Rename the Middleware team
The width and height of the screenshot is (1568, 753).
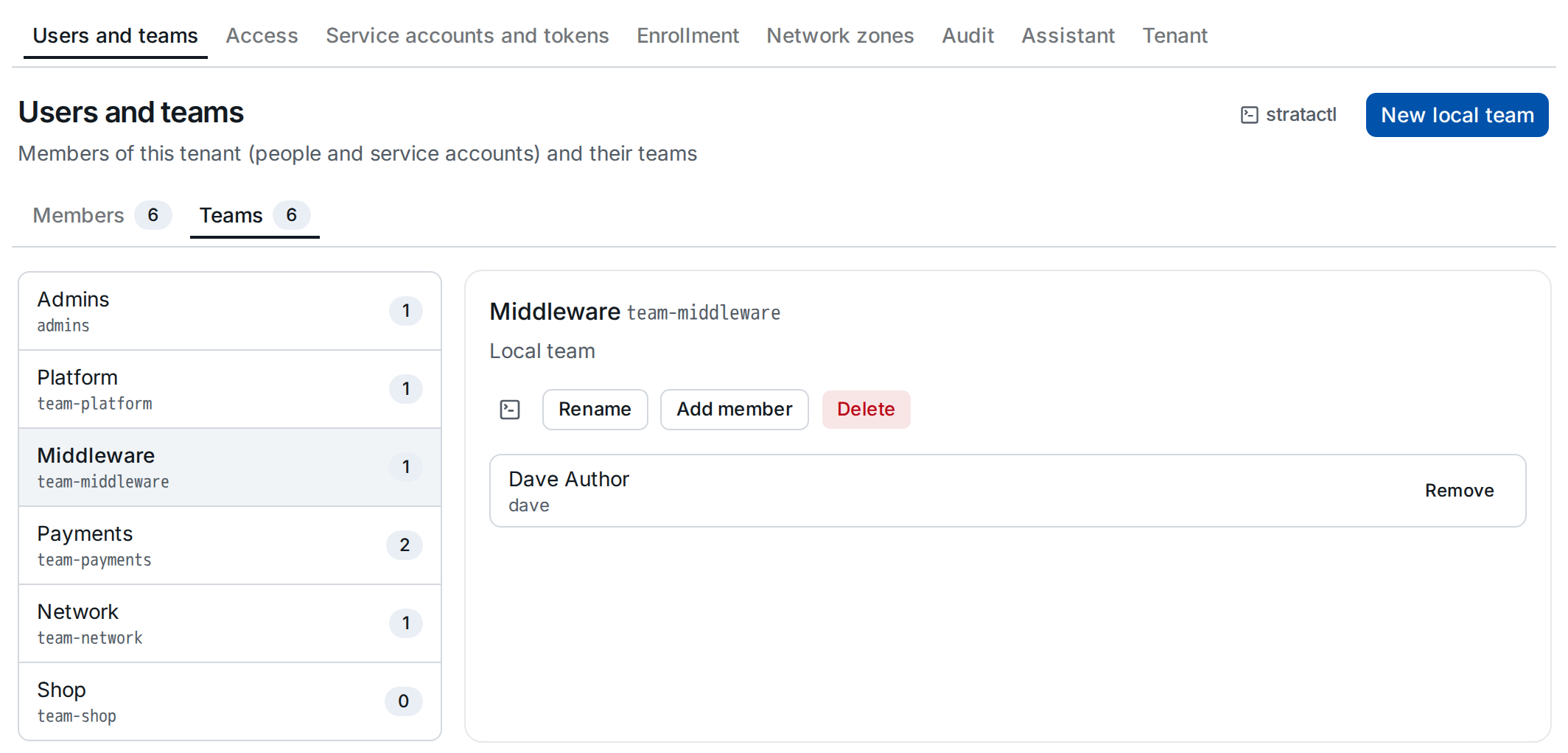(x=595, y=410)
